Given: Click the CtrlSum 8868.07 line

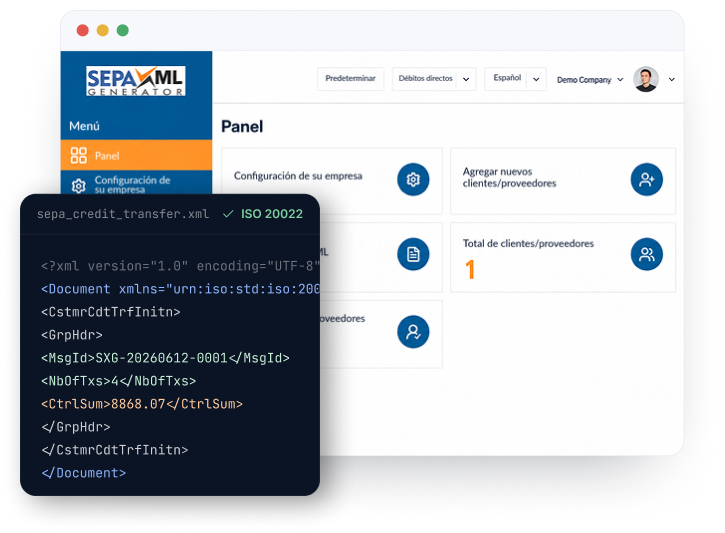Looking at the screenshot, I should (141, 404).
